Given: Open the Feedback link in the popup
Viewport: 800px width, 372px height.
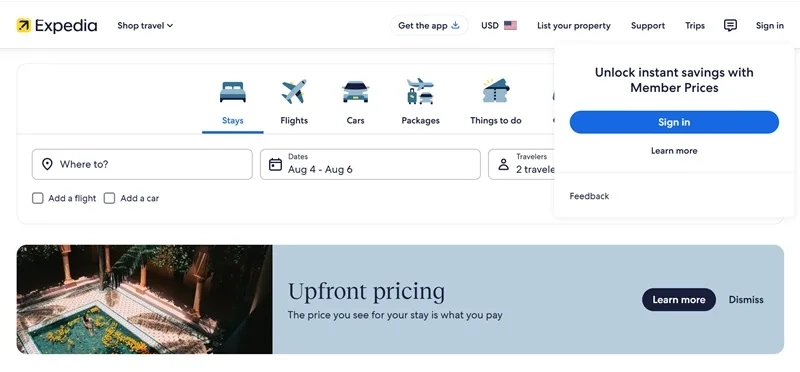Looking at the screenshot, I should click(x=589, y=196).
